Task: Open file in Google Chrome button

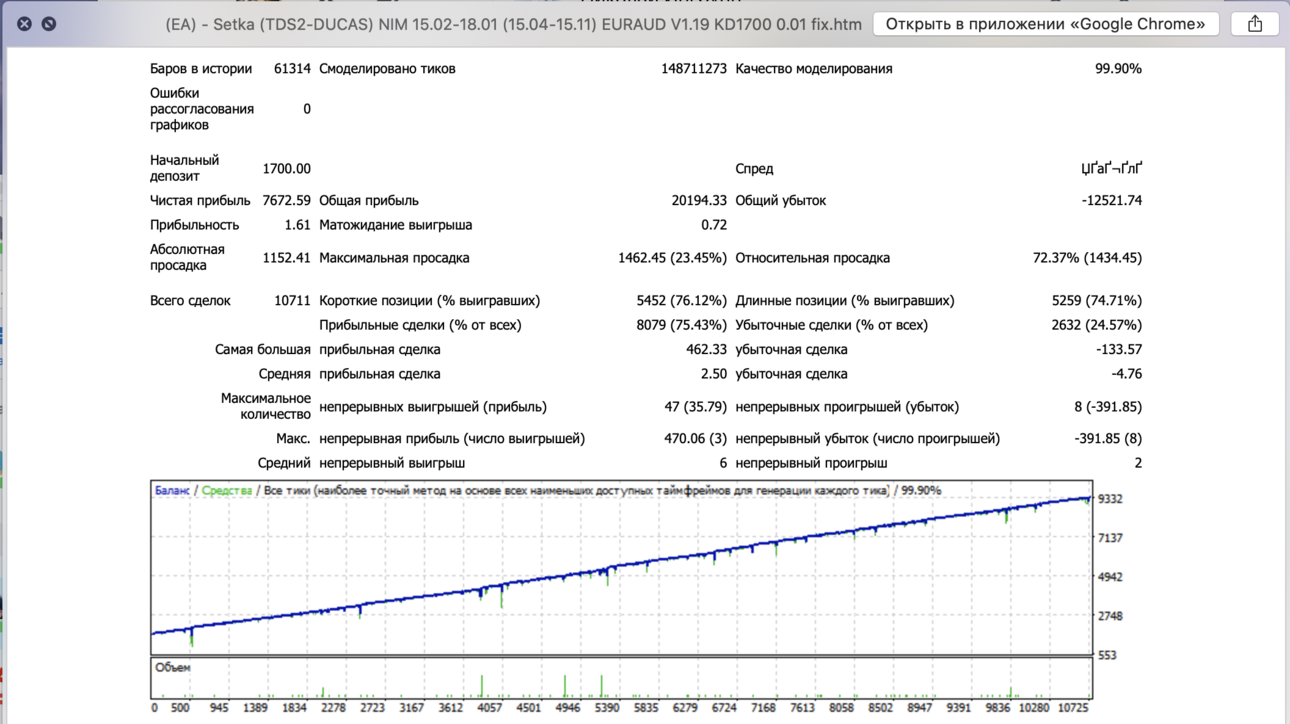Action: coord(1046,23)
